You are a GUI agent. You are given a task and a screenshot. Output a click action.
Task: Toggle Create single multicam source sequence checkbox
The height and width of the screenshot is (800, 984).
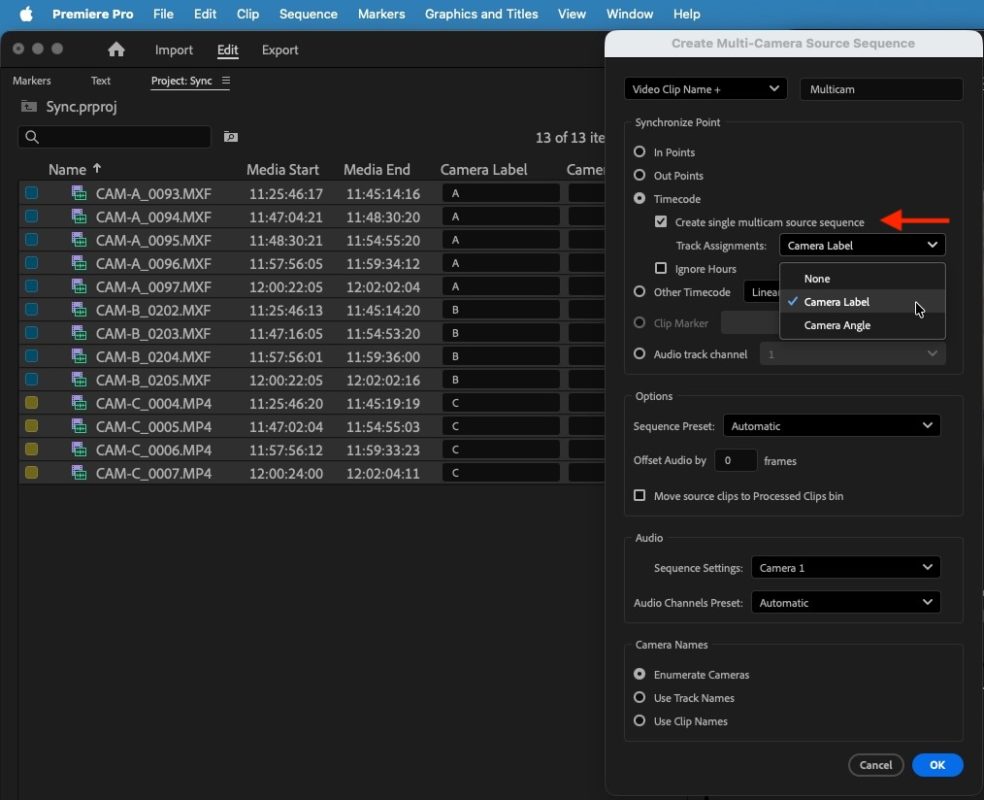[x=661, y=221]
